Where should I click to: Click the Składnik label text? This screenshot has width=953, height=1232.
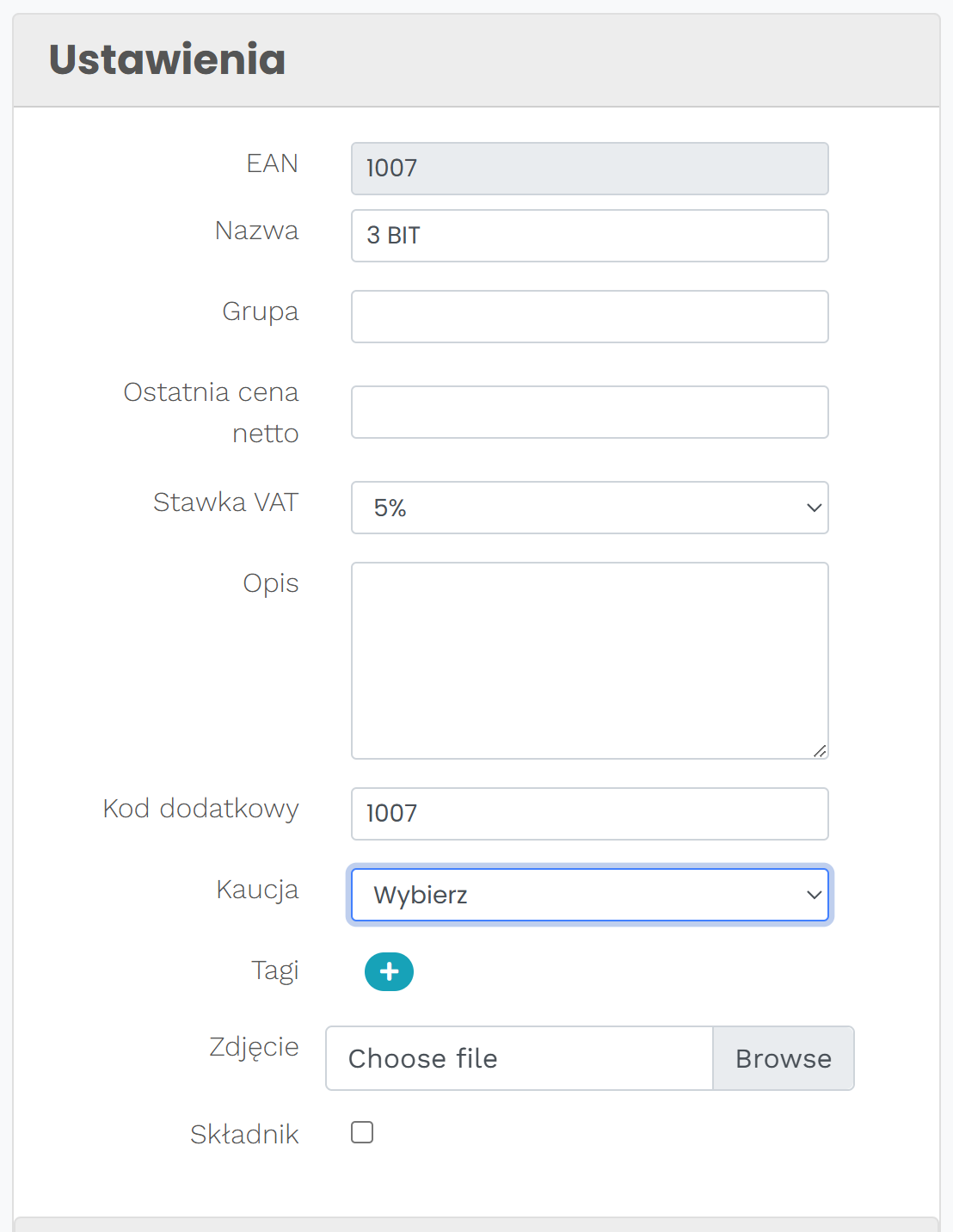pyautogui.click(x=244, y=1135)
